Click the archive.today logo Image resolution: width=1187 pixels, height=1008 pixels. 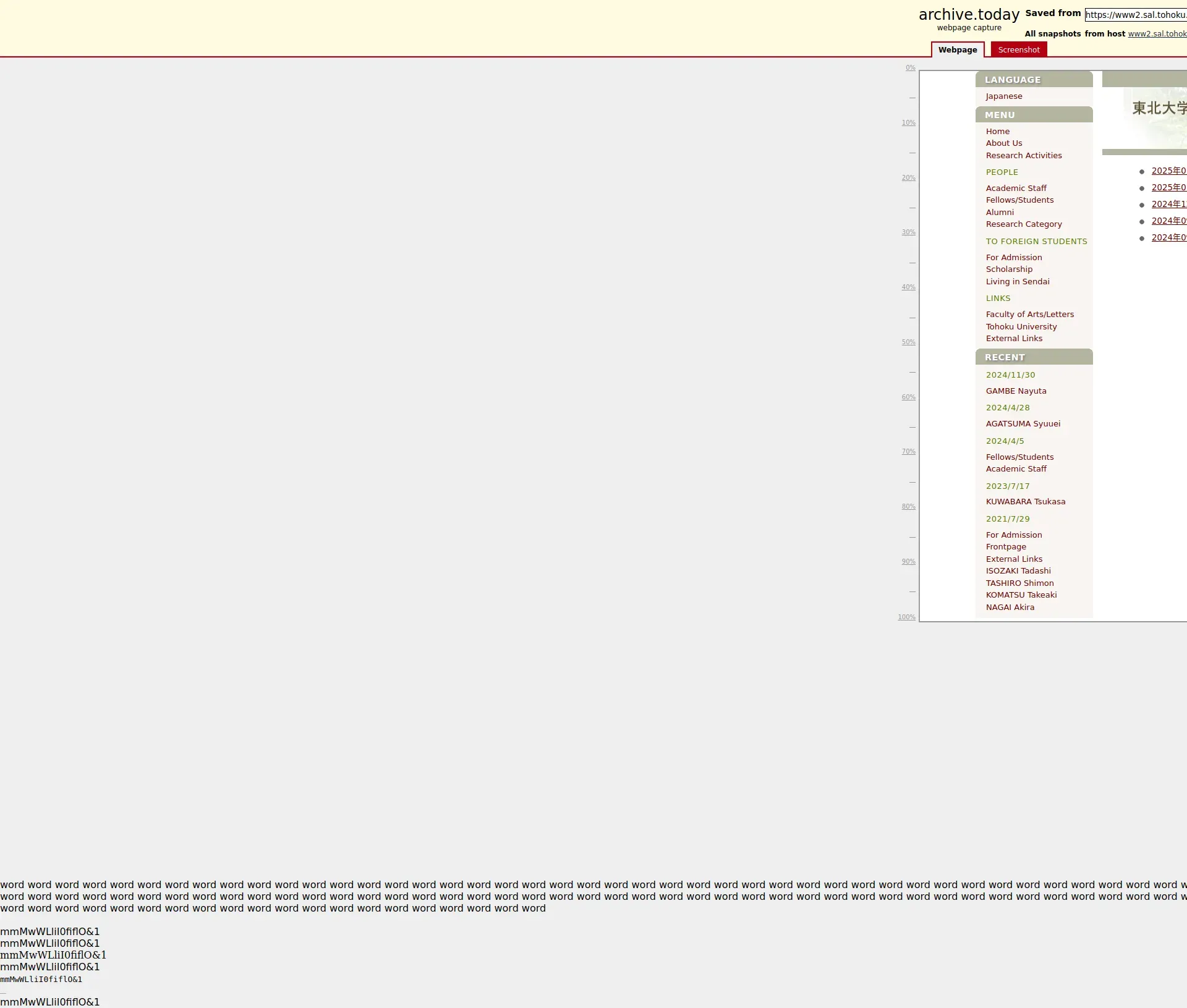[x=968, y=15]
